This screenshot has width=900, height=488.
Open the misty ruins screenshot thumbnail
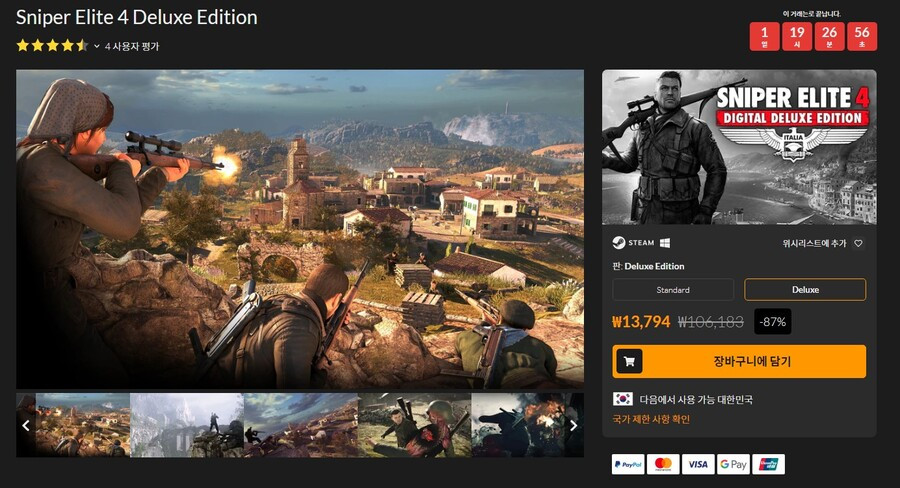[x=187, y=425]
